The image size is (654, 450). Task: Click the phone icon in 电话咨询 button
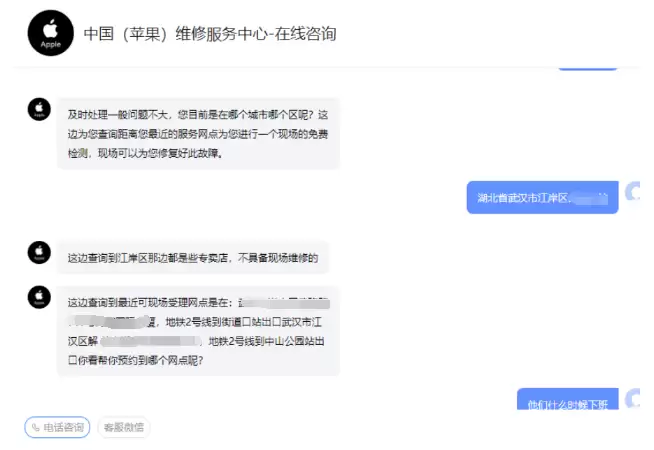point(36,427)
